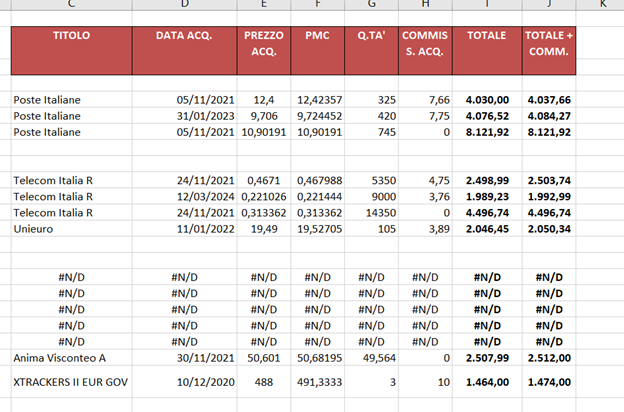Screen dimensions: 624x412
Task: Select total cell 2.512,00
Action: pos(549,358)
